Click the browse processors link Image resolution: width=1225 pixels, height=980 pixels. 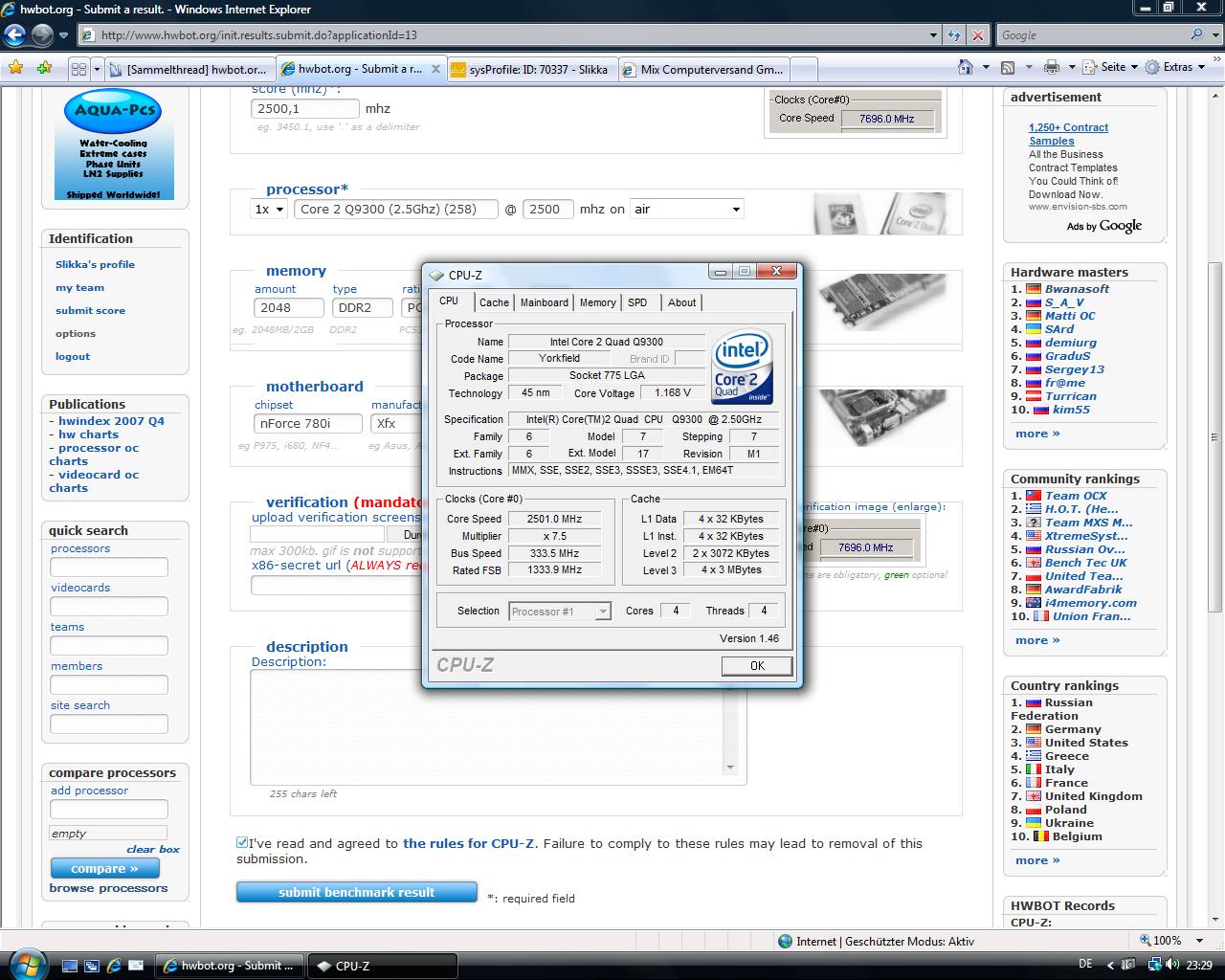[108, 888]
